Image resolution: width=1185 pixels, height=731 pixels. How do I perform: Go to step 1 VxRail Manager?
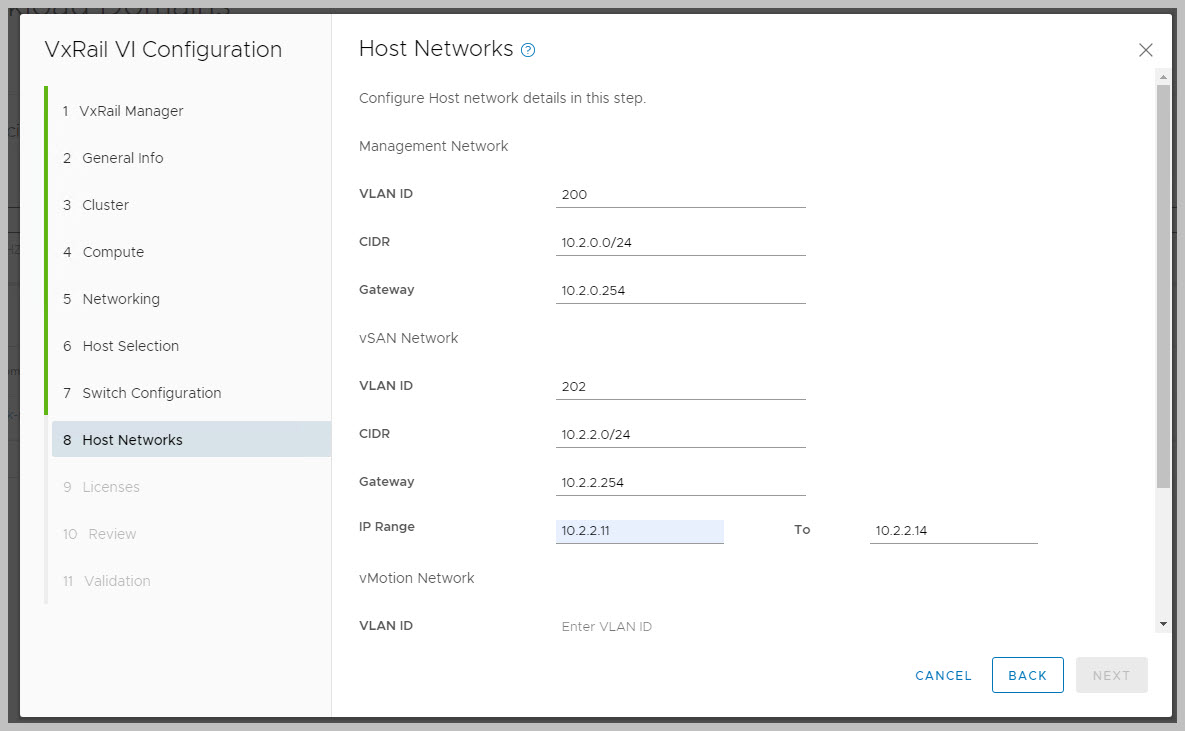pos(132,111)
